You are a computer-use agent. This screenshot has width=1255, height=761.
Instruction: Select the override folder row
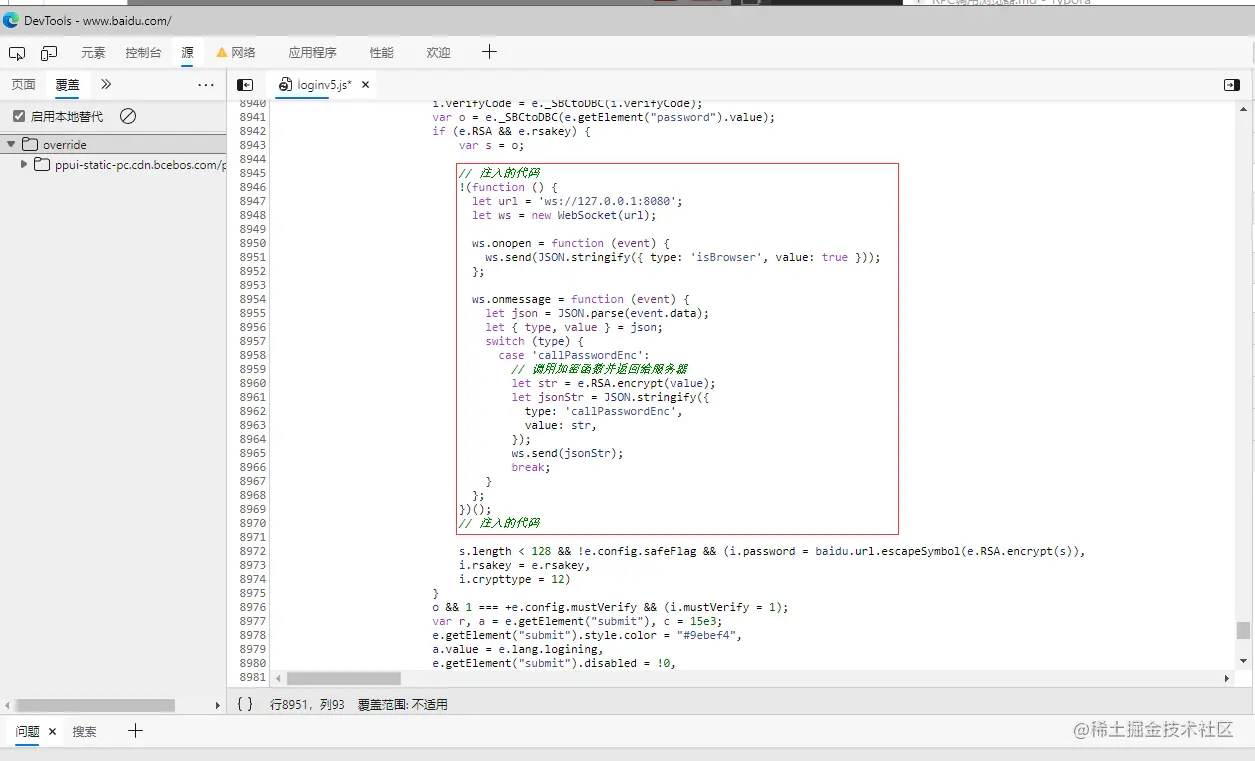[x=113, y=145]
